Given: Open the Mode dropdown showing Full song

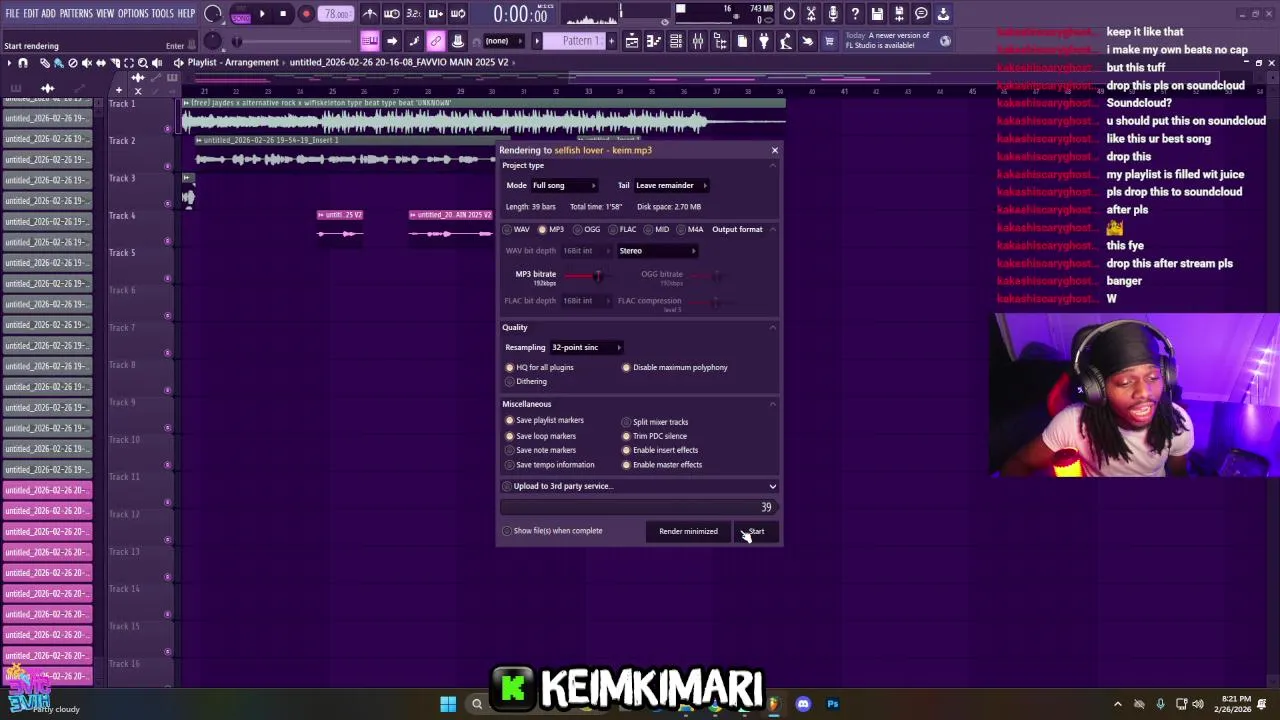Looking at the screenshot, I should click(564, 185).
